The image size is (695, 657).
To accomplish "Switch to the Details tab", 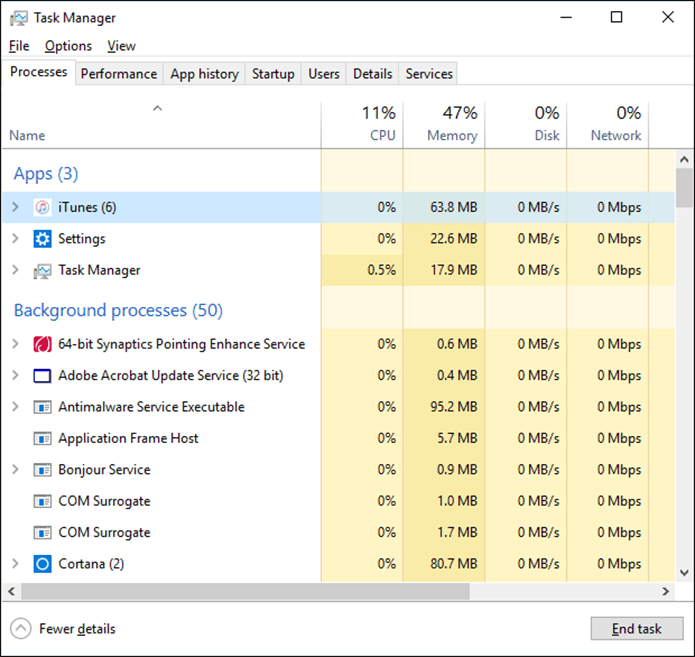I will [373, 74].
